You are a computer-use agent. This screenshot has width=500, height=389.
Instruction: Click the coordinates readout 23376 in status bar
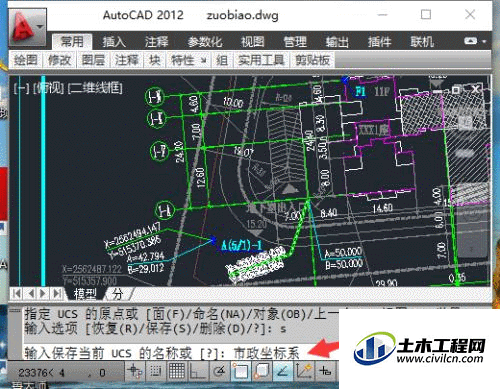click(63, 372)
